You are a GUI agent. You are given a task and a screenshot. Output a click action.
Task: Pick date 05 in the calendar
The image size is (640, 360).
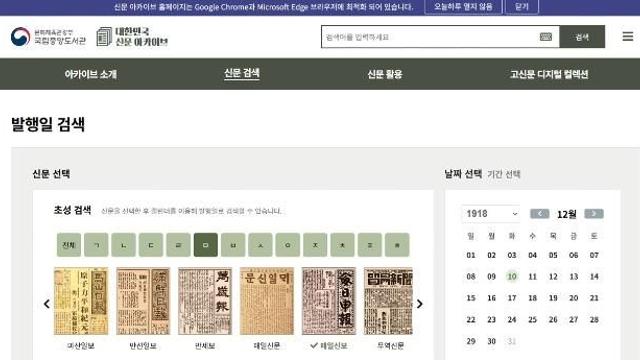point(553,255)
